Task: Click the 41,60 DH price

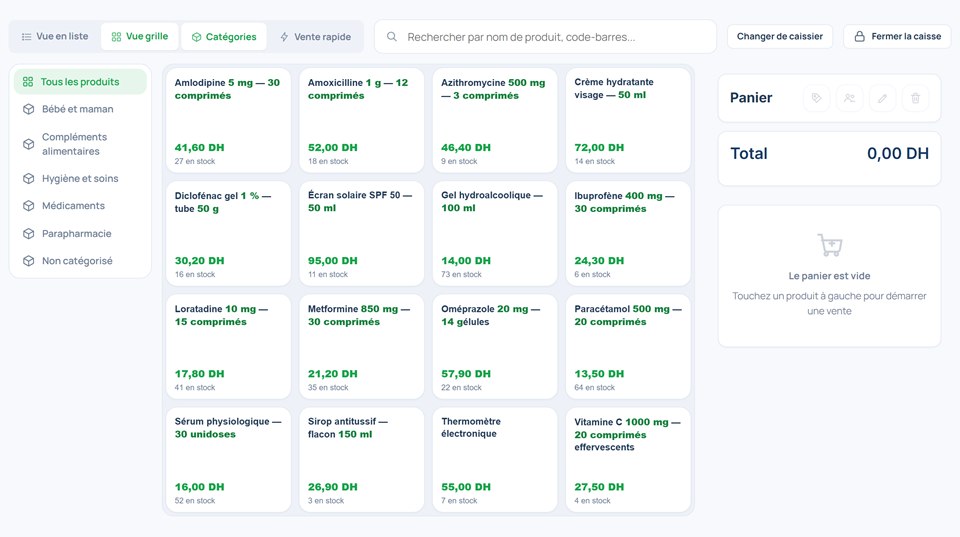Action: tap(200, 148)
